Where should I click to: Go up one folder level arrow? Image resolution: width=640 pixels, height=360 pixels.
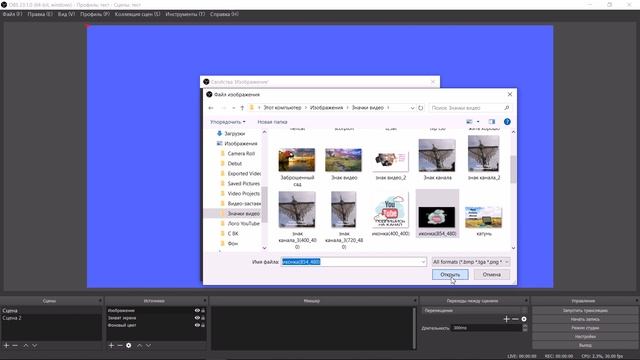(242, 108)
